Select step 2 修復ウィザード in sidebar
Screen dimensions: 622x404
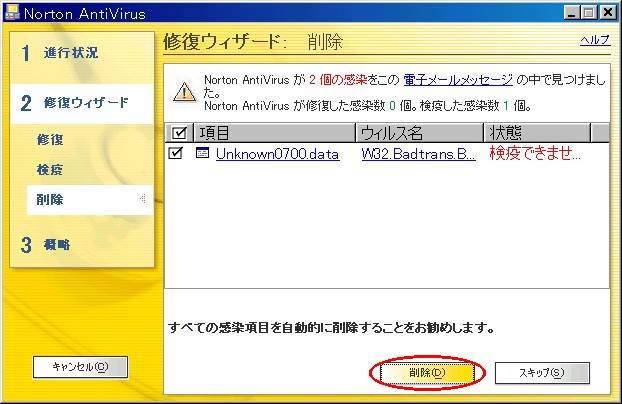[x=82, y=103]
